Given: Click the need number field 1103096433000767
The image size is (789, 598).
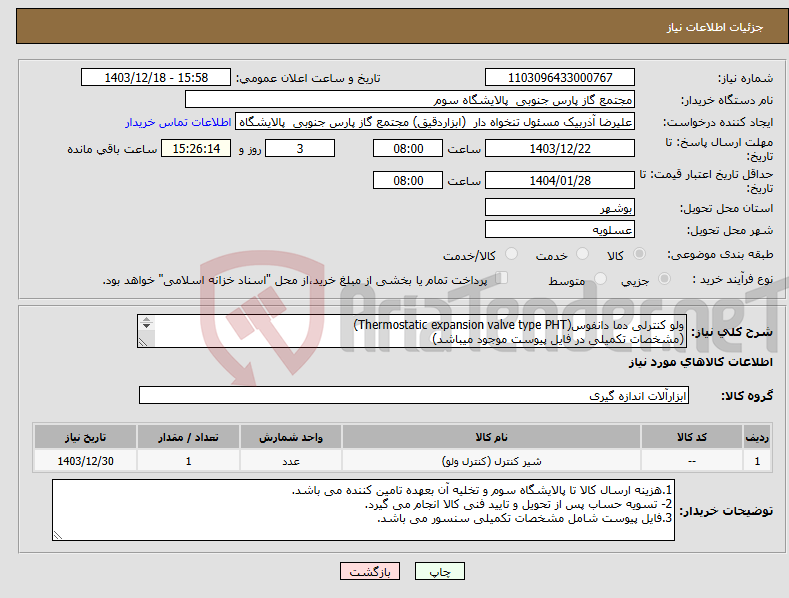Looking at the screenshot, I should click(x=560, y=78).
